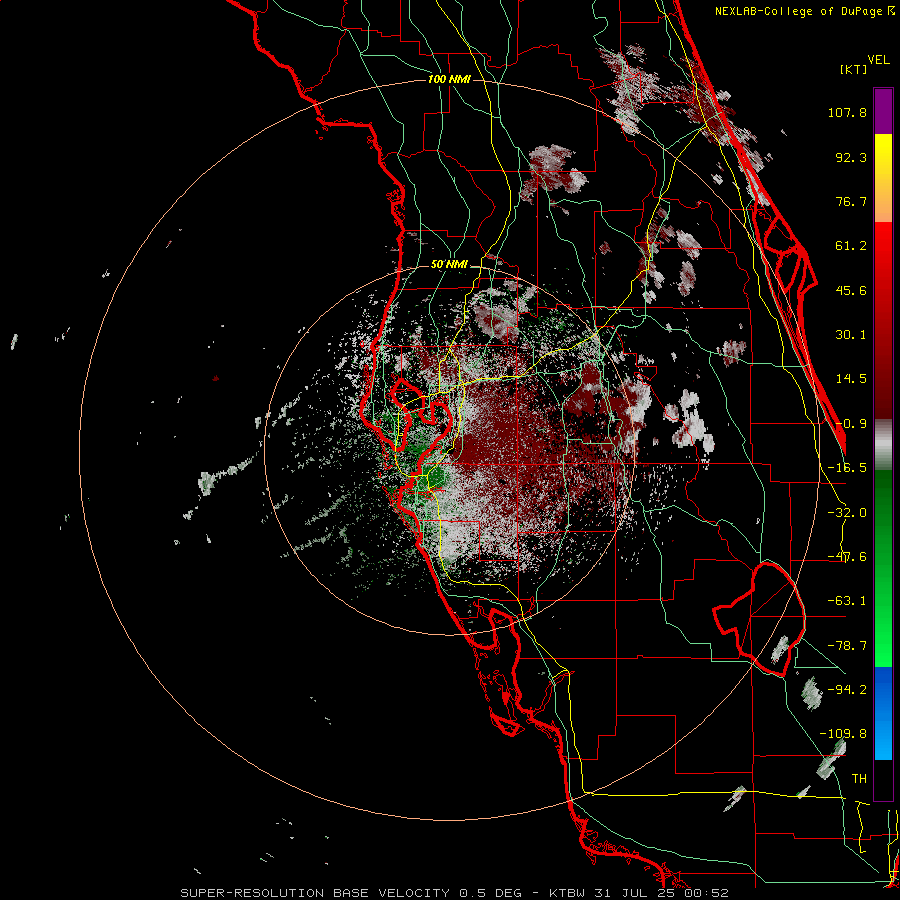900x900 pixels.
Task: Select the 61.2 velocity scale value
Action: (851, 246)
